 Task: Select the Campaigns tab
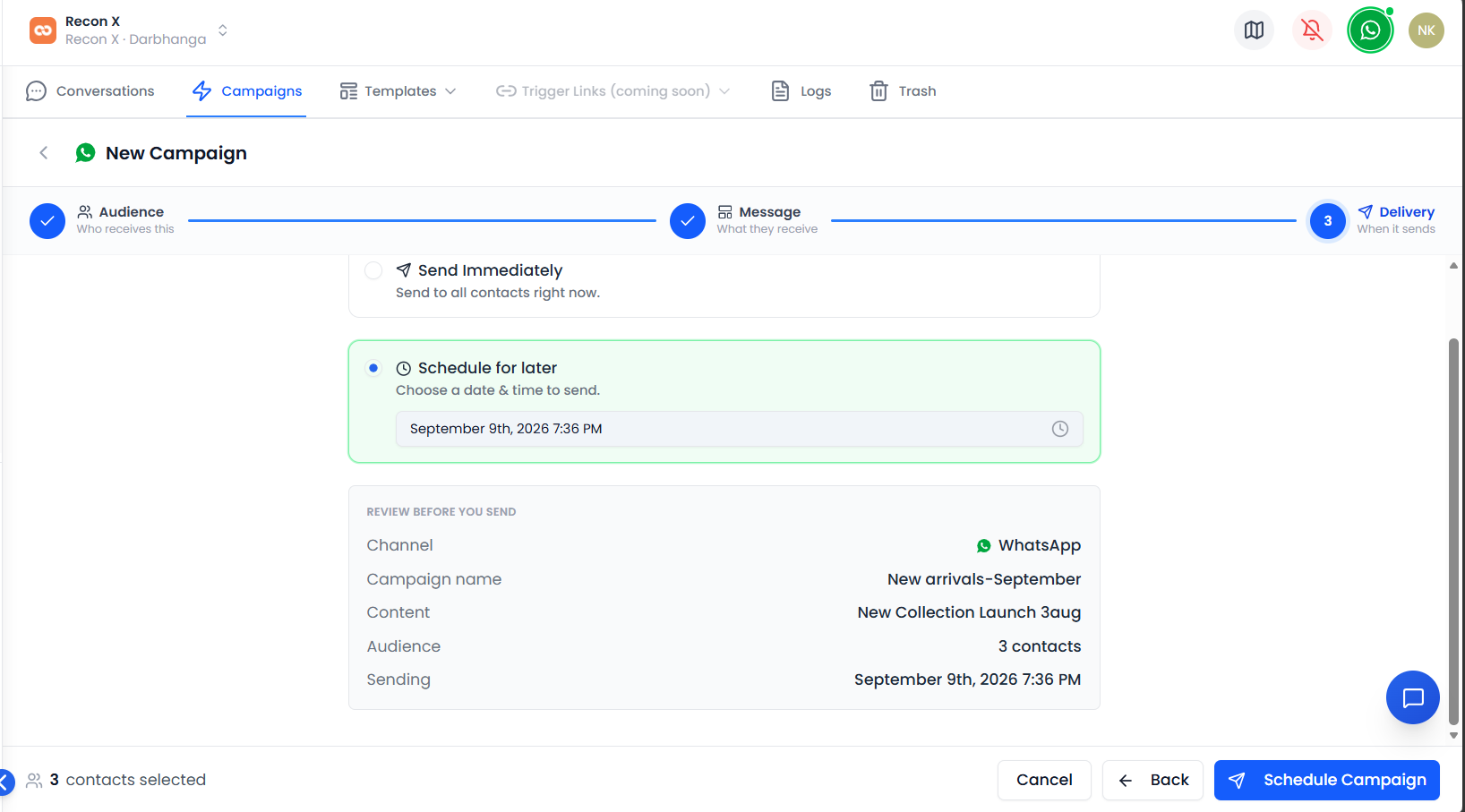pos(247,91)
